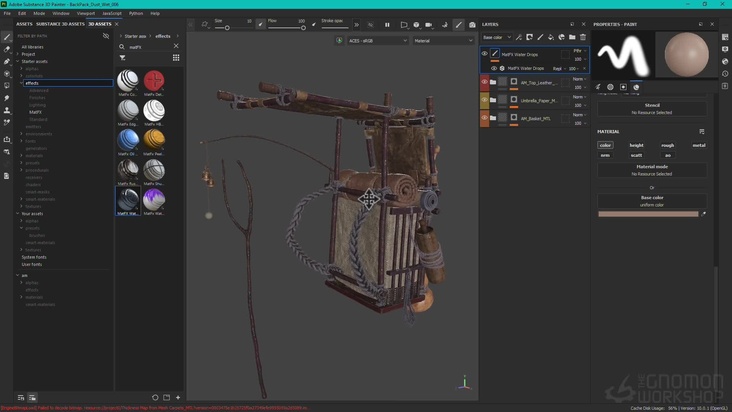The height and width of the screenshot is (412, 732).
Task: Open the Edit menu
Action: pyautogui.click(x=22, y=14)
